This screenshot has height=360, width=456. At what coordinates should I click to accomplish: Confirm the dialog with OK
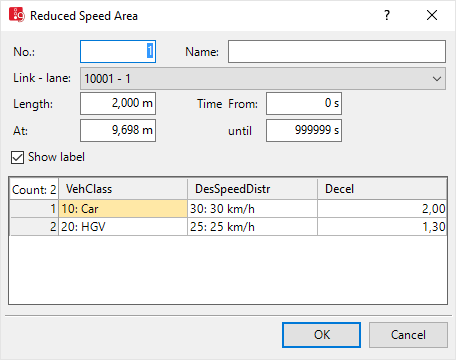(321, 335)
